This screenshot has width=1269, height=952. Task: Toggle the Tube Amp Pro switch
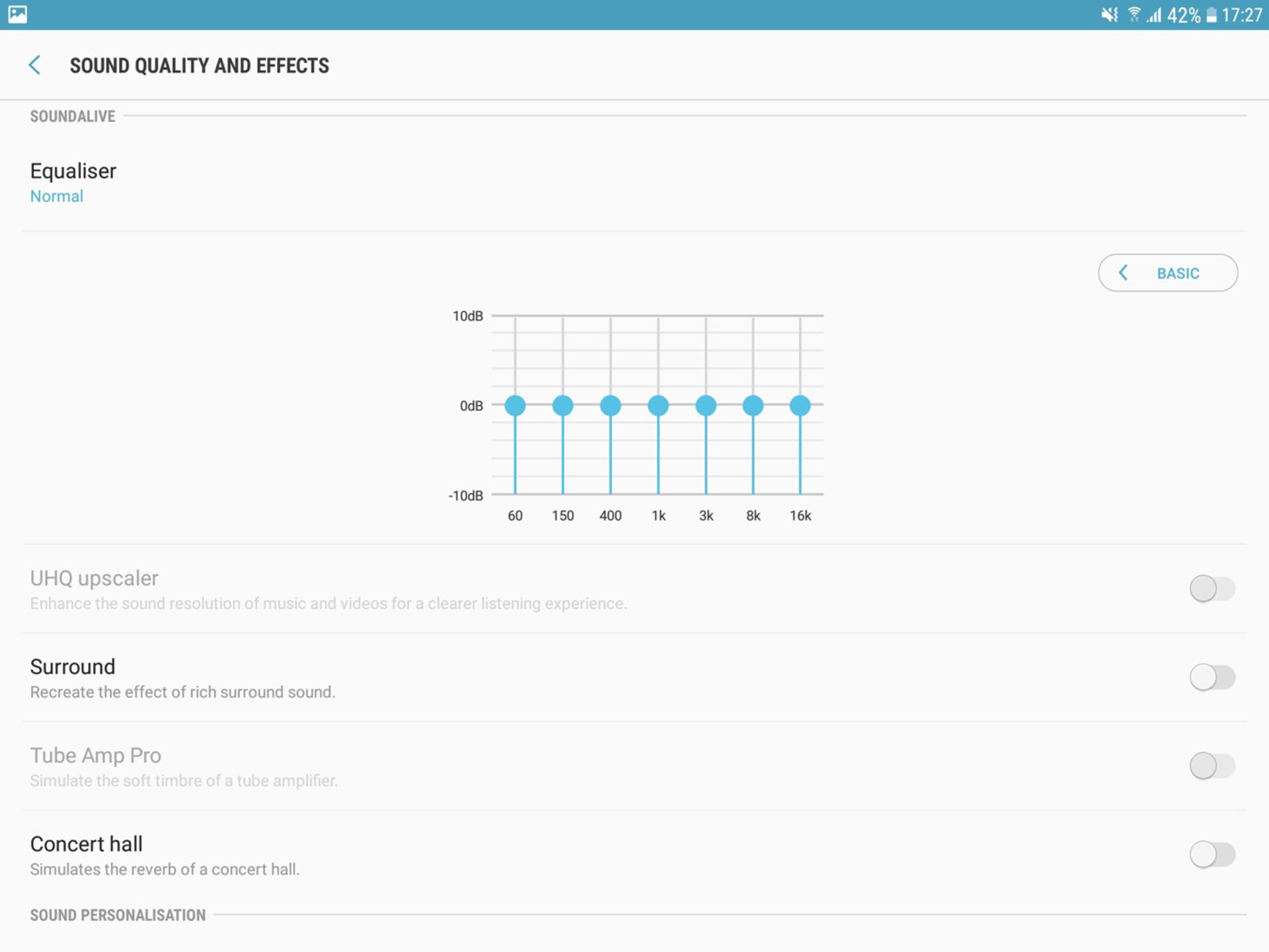1212,766
